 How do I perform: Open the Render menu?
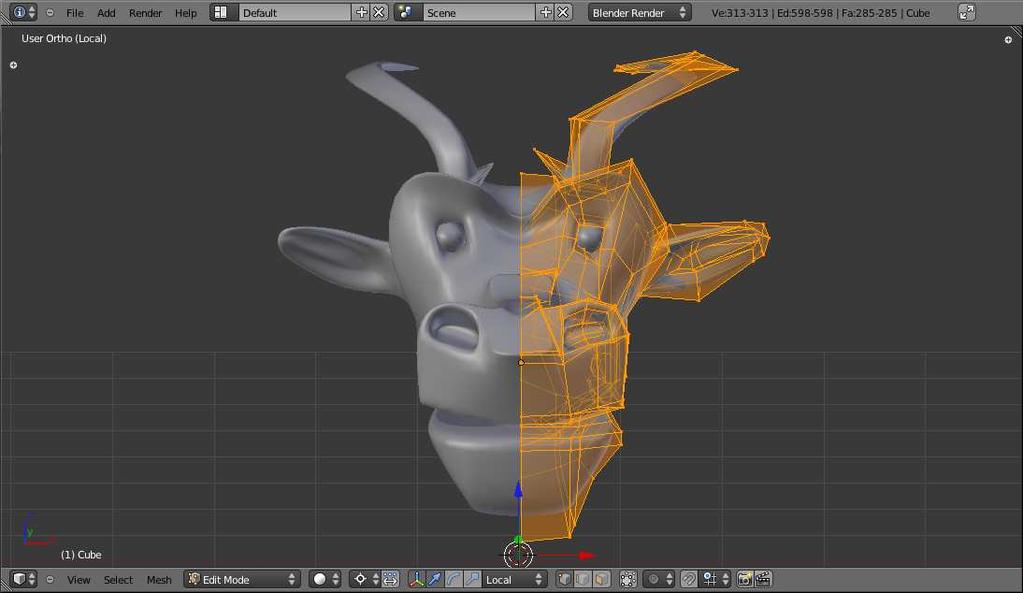(x=145, y=12)
